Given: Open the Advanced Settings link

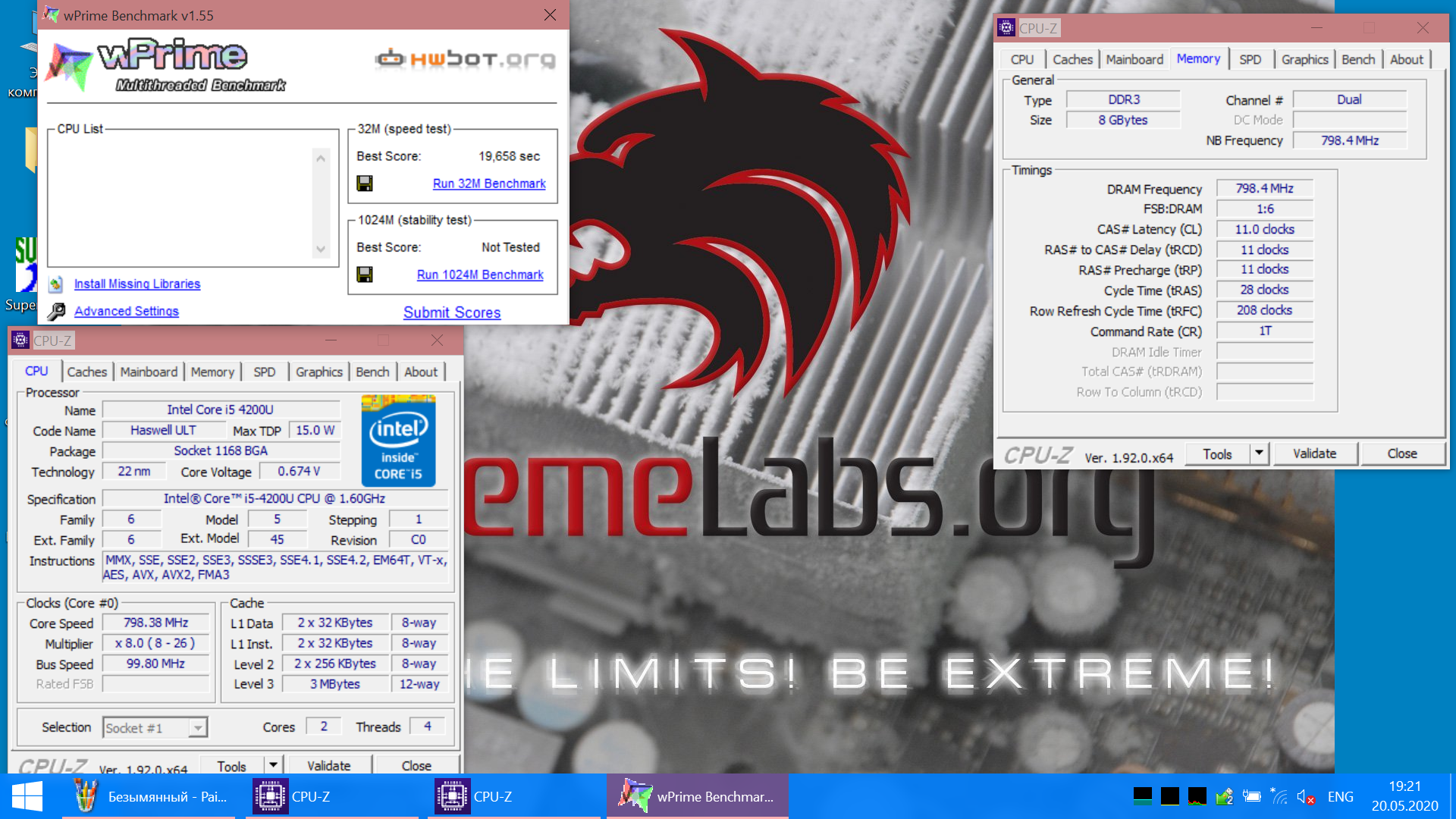Looking at the screenshot, I should 127,311.
